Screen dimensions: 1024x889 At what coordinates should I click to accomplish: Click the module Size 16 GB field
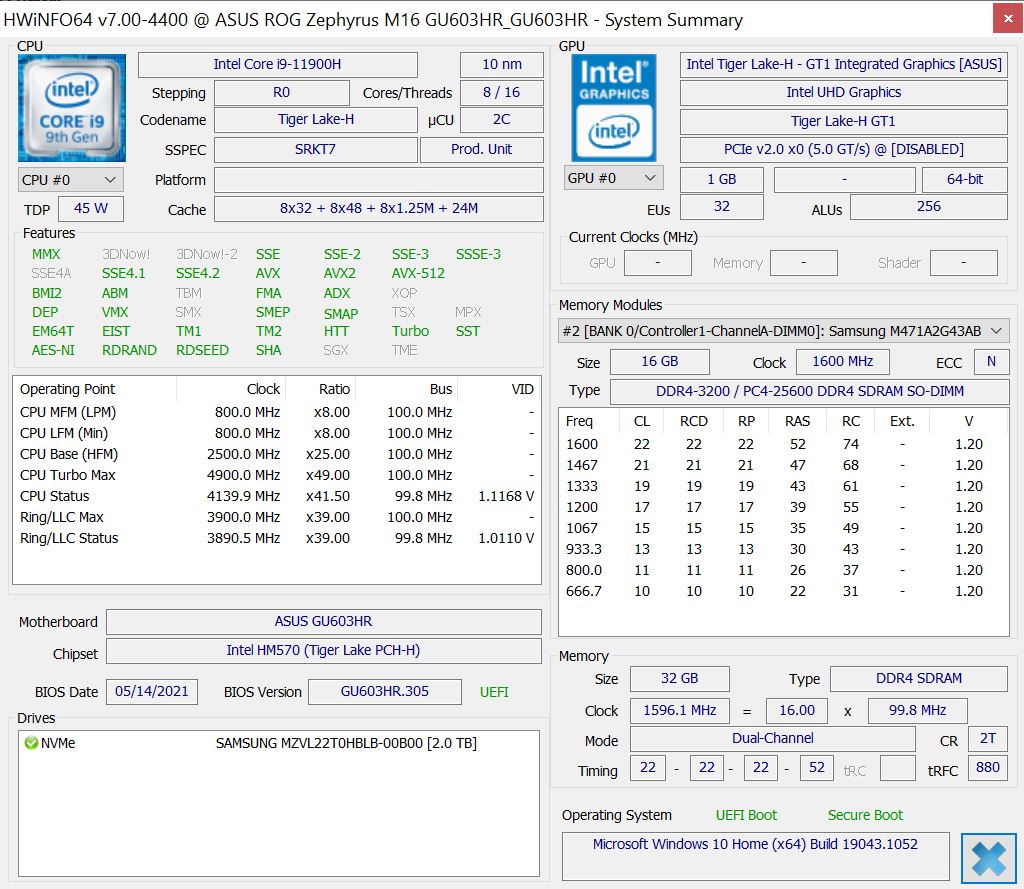(x=660, y=362)
